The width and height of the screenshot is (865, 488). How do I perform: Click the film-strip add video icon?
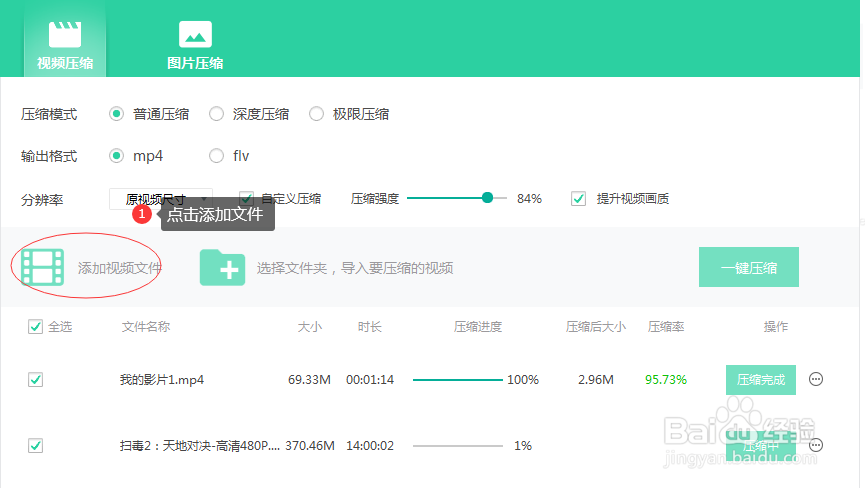tap(42, 267)
